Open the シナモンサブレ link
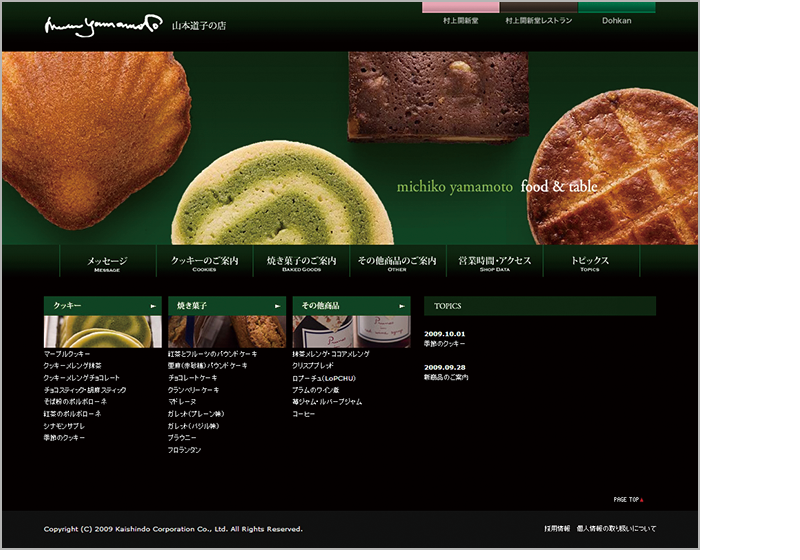The width and height of the screenshot is (800, 560). point(64,426)
